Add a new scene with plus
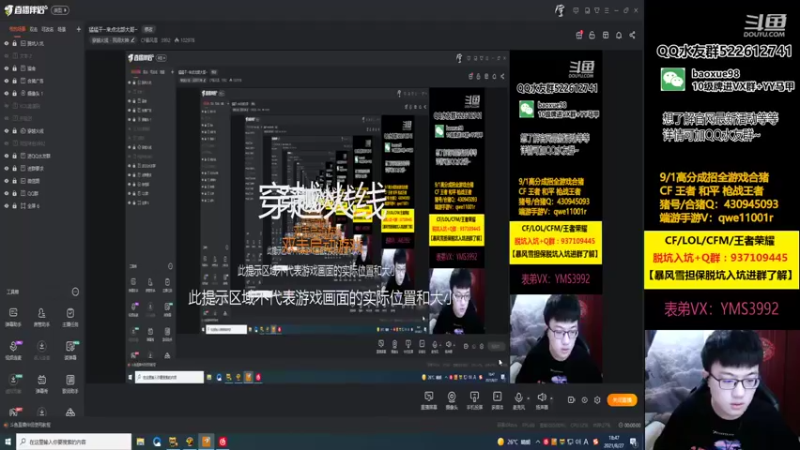 79,30
